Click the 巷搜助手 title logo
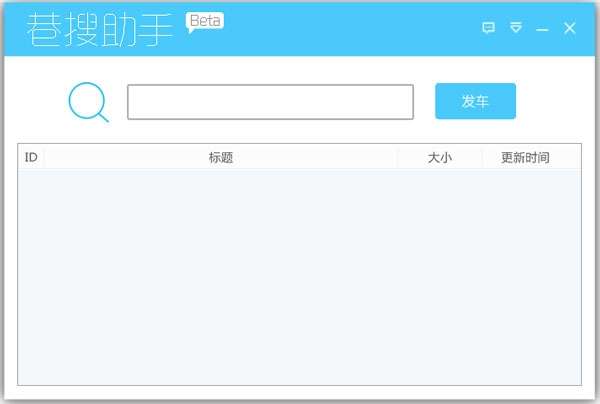Image resolution: width=600 pixels, height=404 pixels. point(100,29)
